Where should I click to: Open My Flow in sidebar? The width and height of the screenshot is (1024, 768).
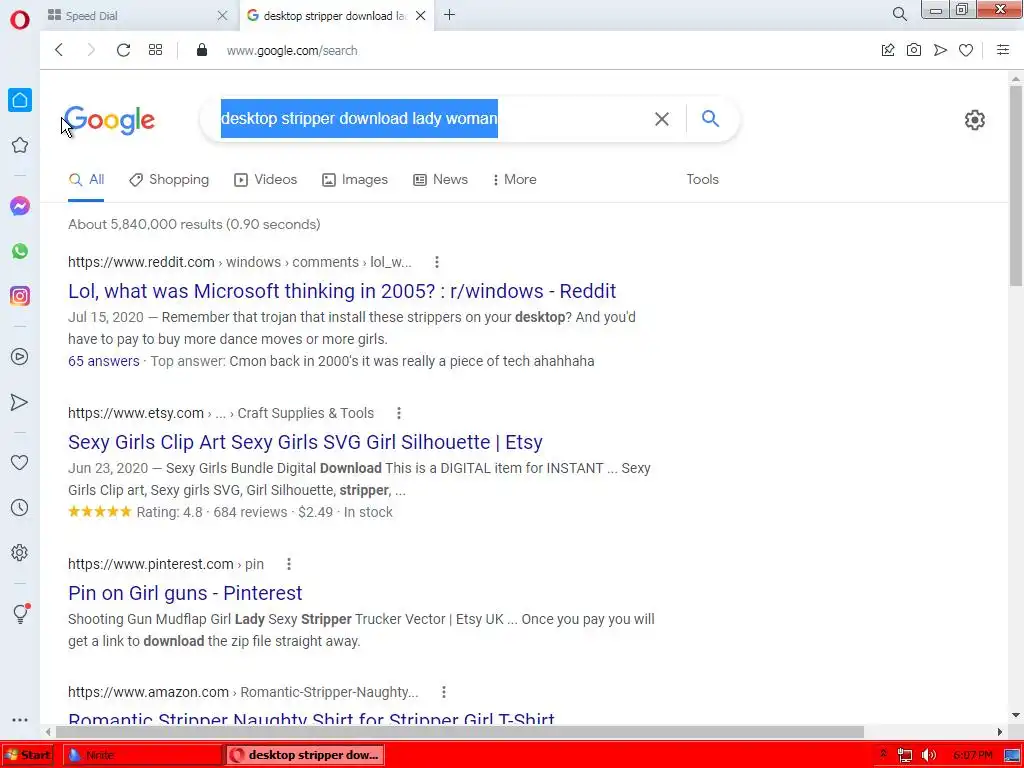[20, 402]
